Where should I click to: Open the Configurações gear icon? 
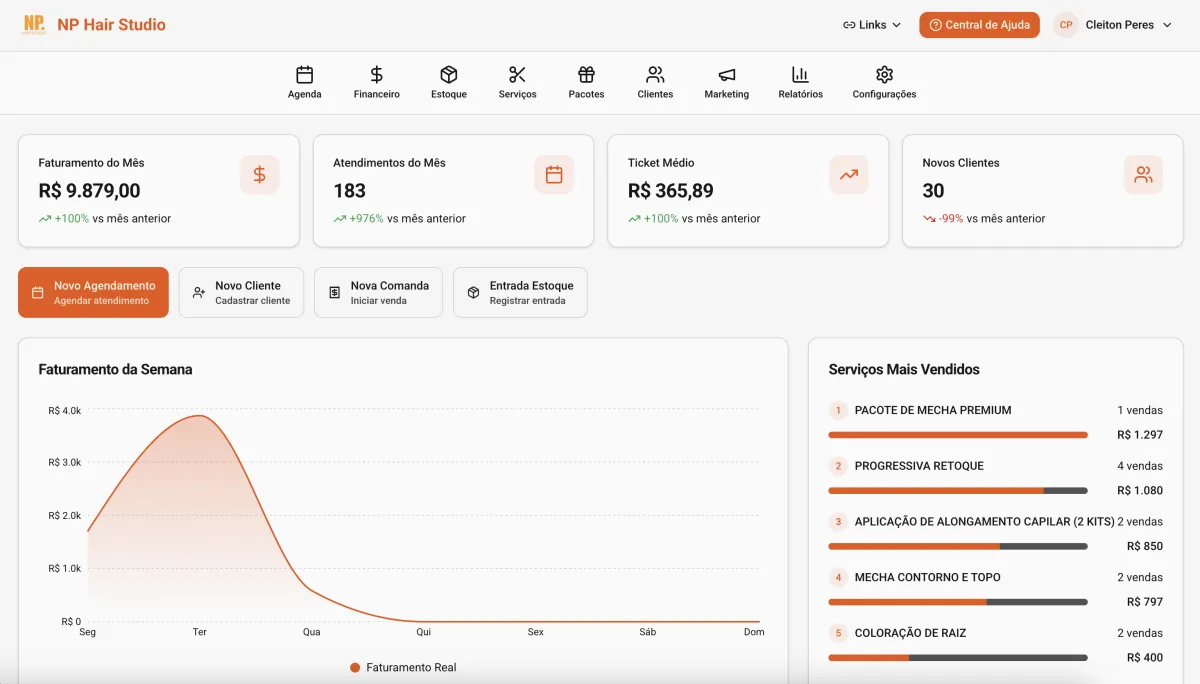883,75
